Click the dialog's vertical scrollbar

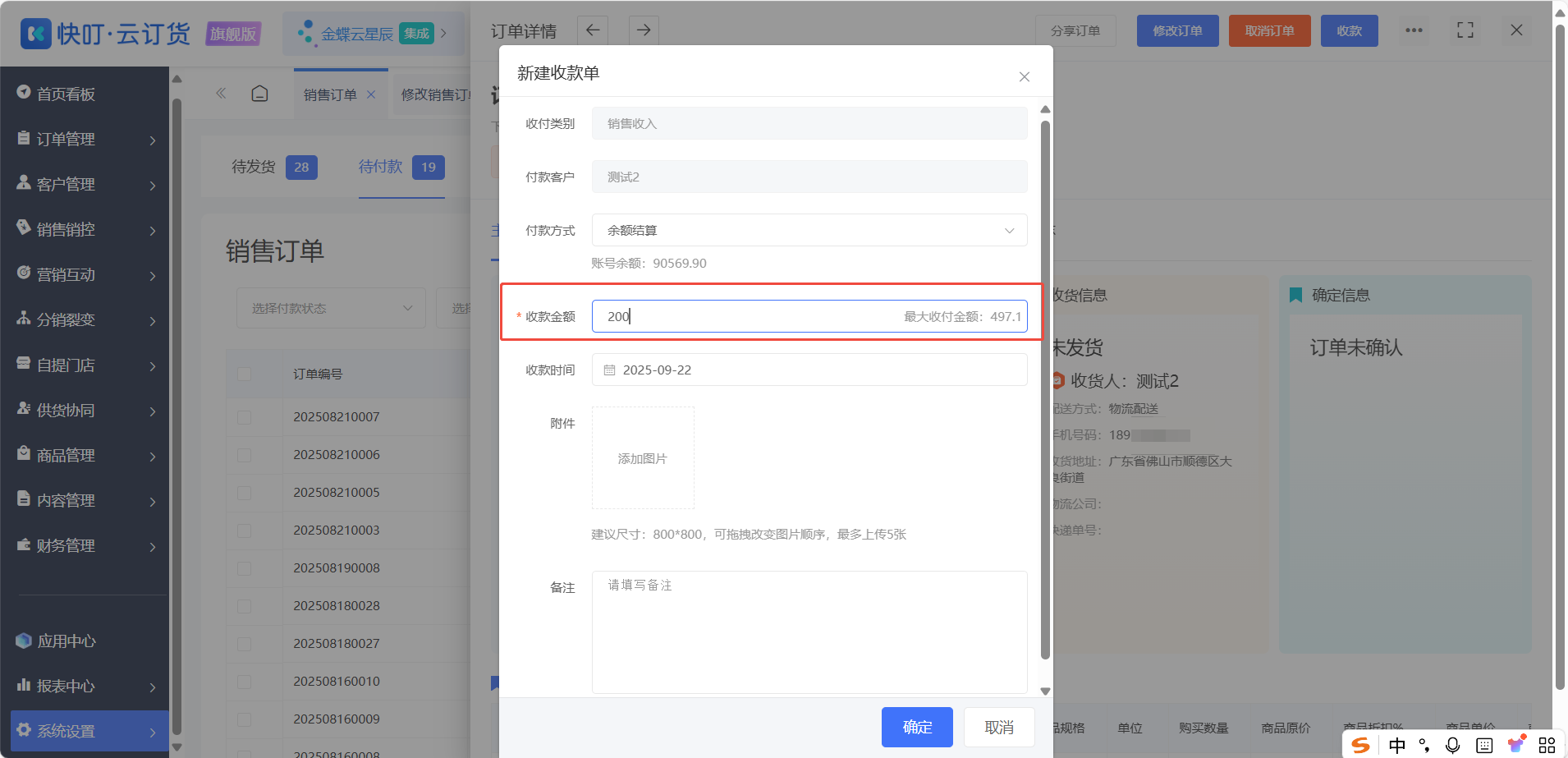(x=1045, y=390)
